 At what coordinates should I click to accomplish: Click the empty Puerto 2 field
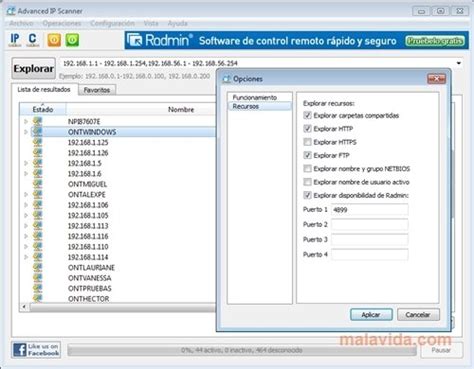click(x=370, y=225)
